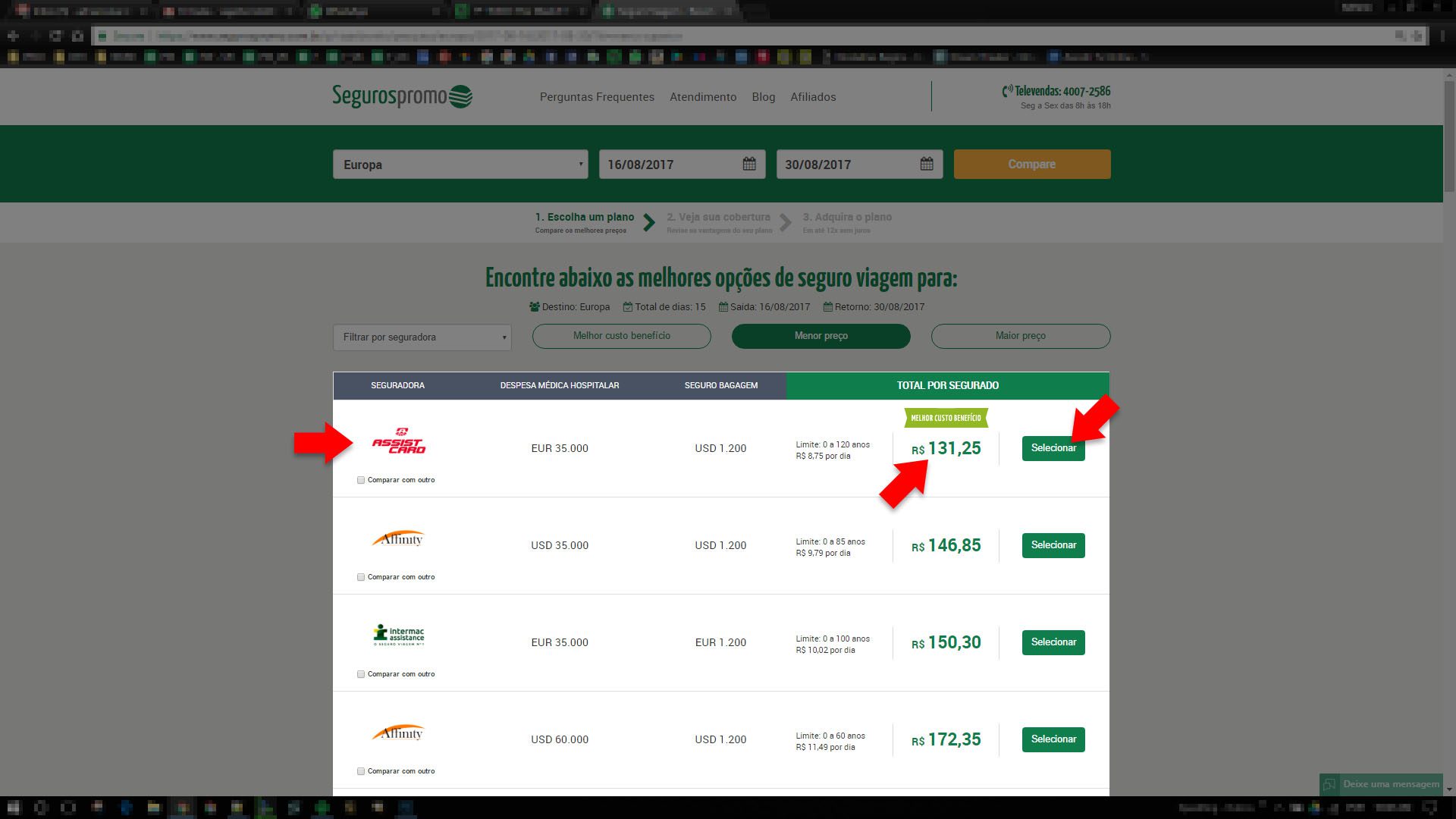Click the Intermac Assistance logo

(x=399, y=635)
